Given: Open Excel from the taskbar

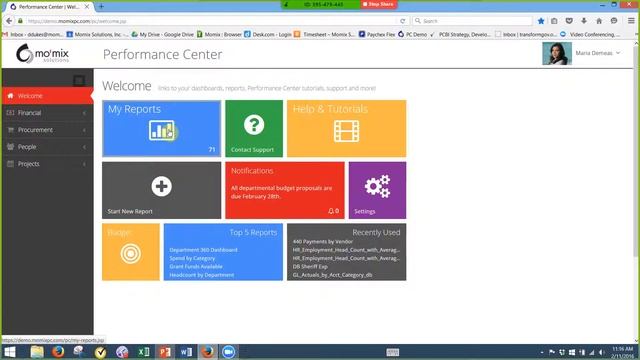Looking at the screenshot, I should click(x=143, y=352).
